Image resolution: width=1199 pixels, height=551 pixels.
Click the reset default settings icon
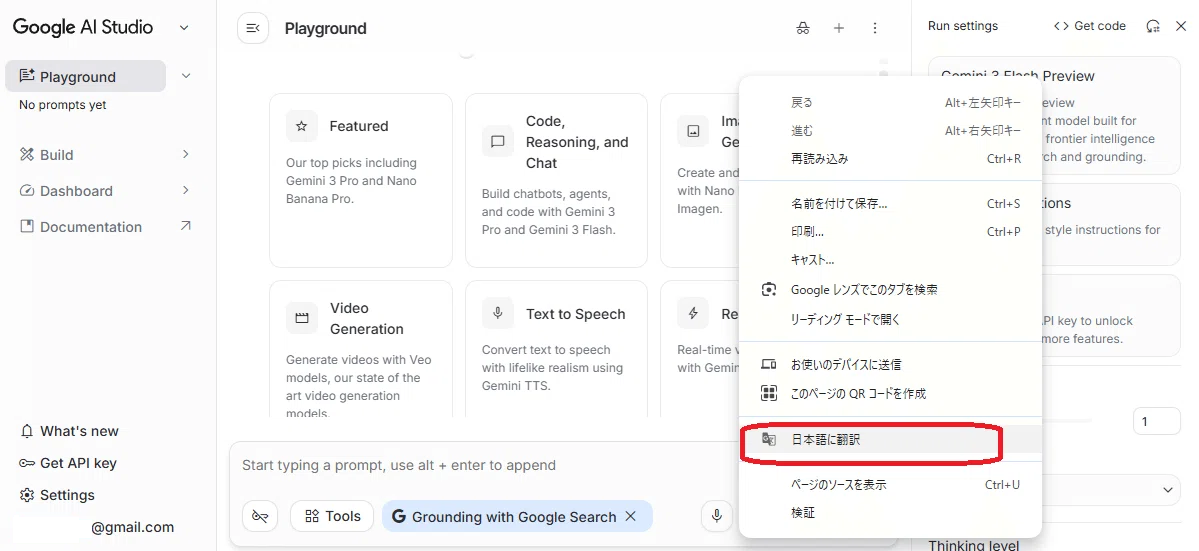point(1153,26)
